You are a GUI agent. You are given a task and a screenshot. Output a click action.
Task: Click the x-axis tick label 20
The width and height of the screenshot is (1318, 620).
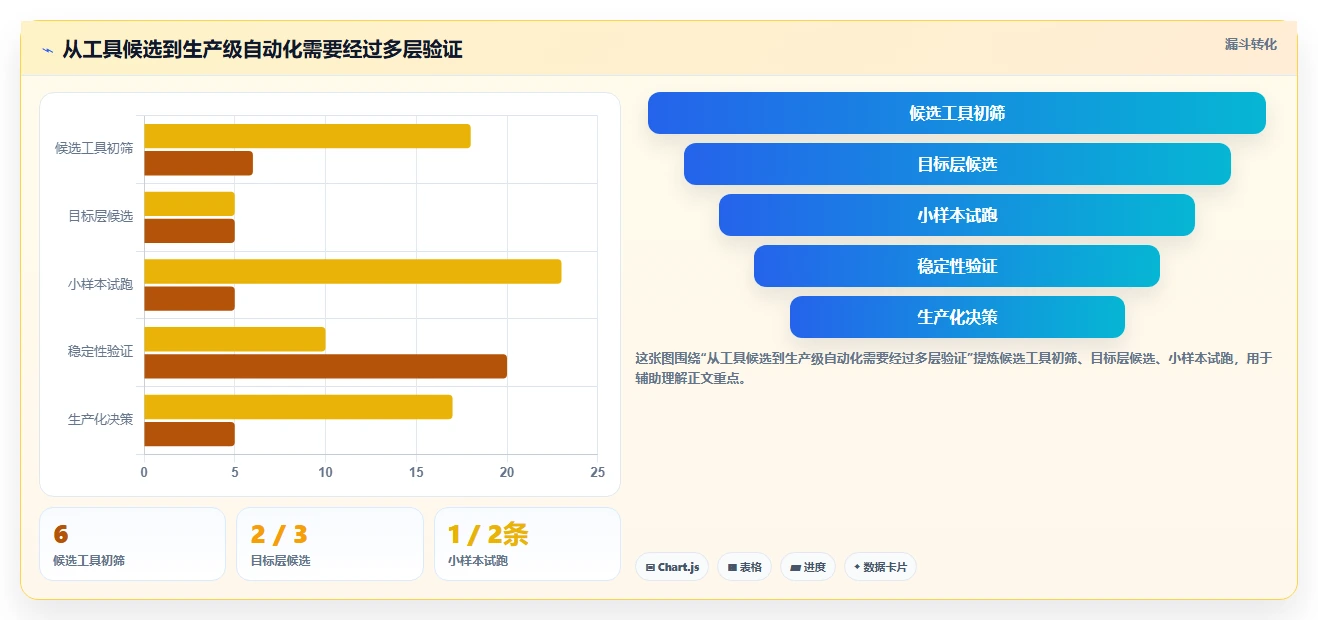pos(507,472)
